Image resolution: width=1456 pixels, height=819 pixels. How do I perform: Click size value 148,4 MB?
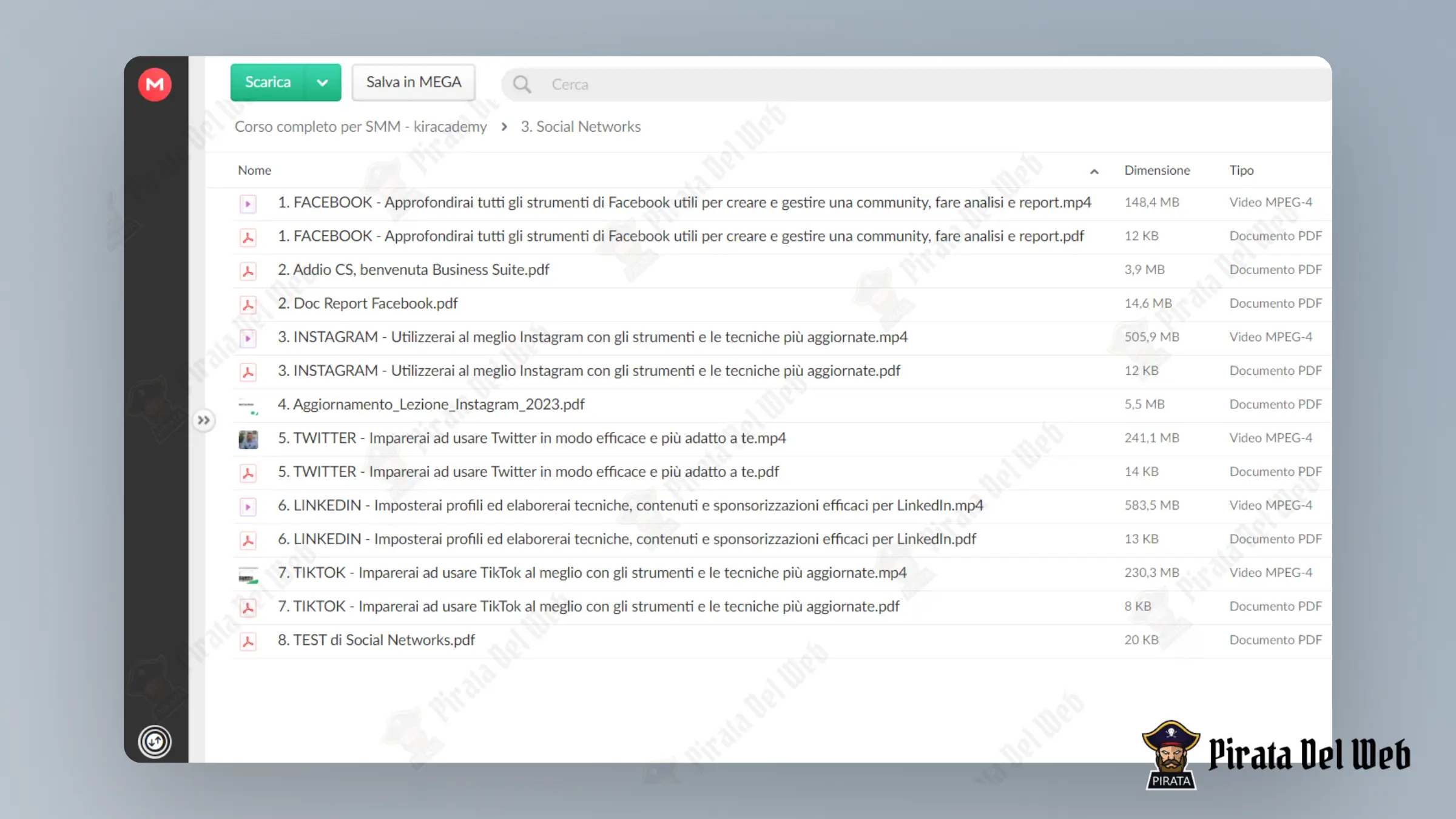tap(1151, 202)
